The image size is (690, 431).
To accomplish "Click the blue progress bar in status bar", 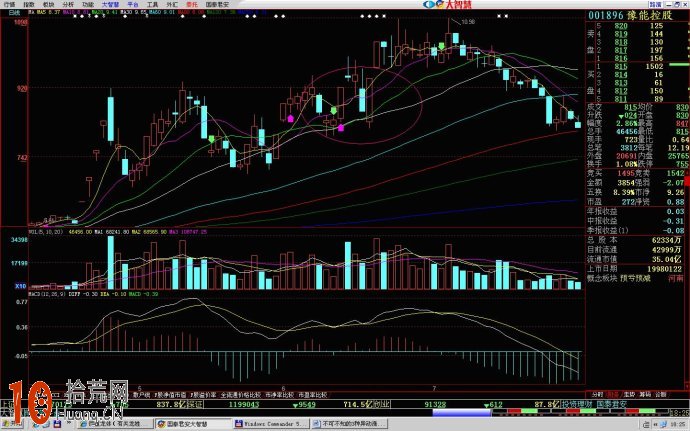I will click(x=461, y=413).
